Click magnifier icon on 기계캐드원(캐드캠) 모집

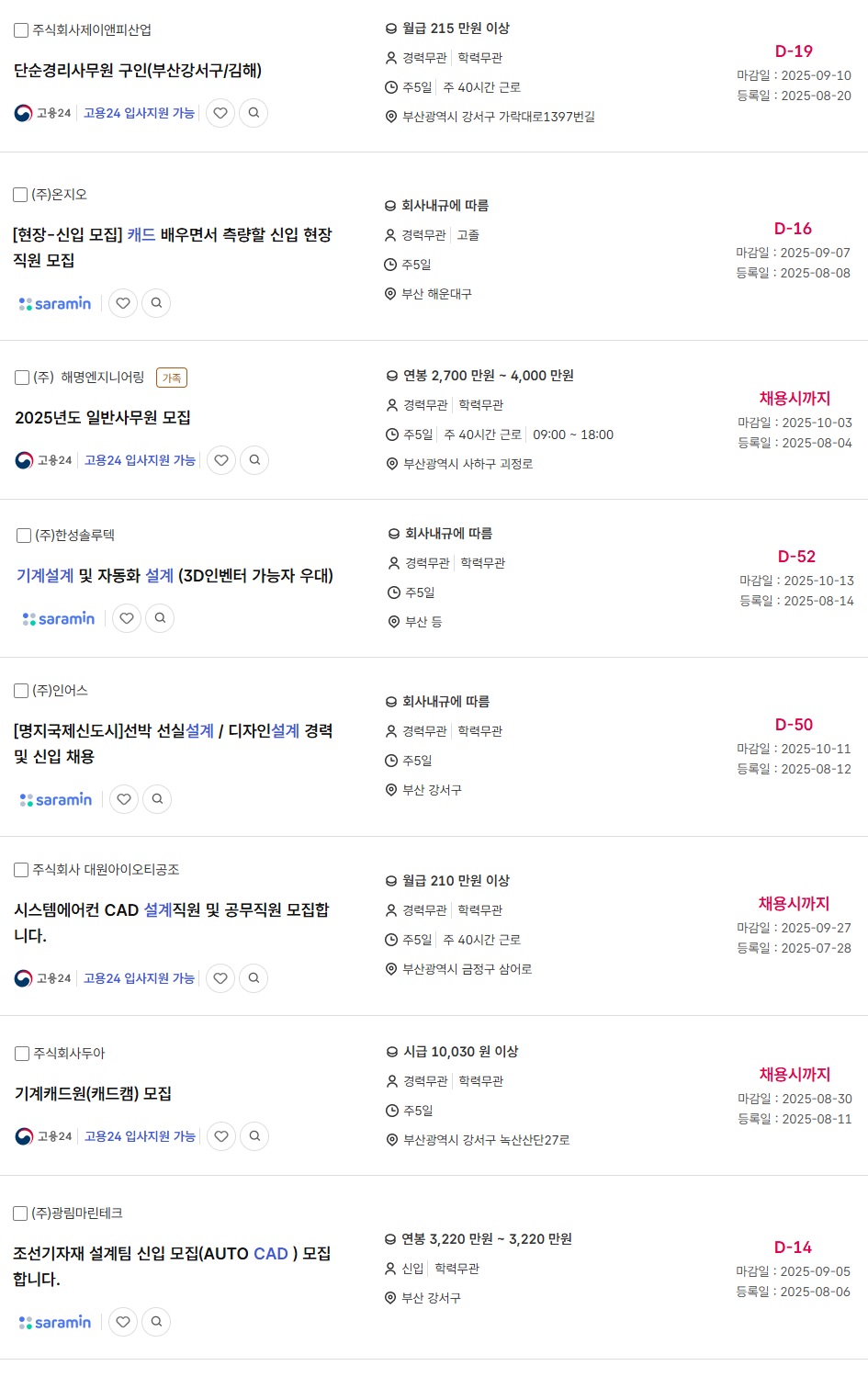[x=254, y=1136]
